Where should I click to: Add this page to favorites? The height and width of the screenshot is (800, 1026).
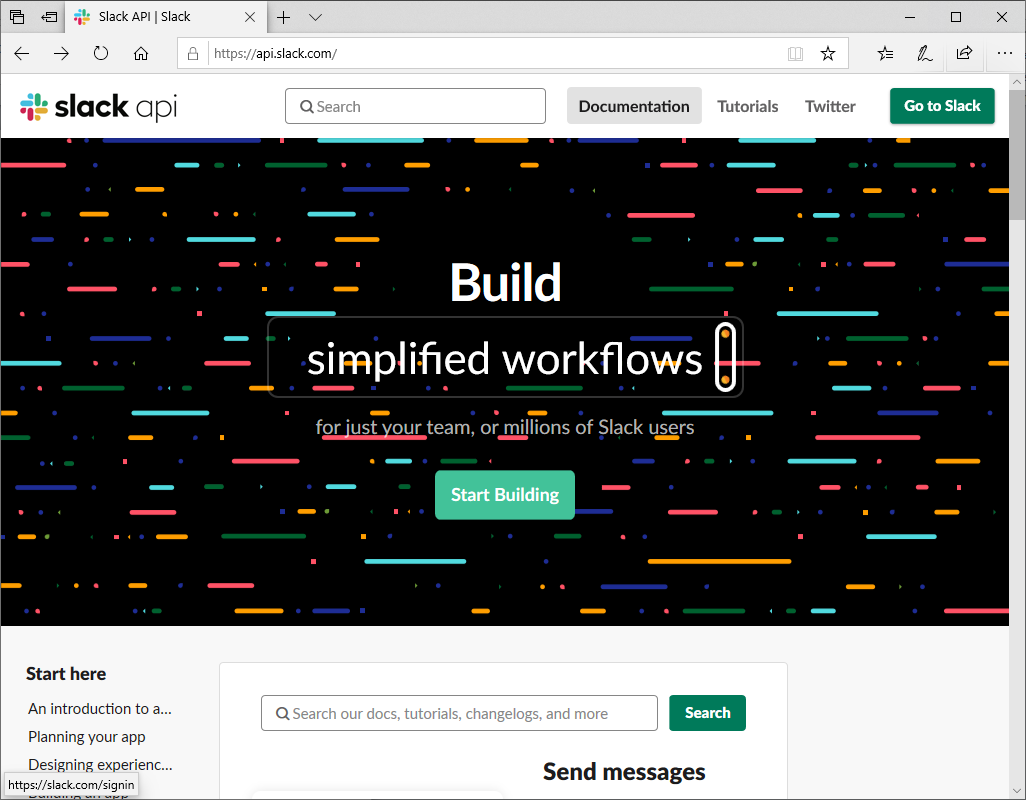(828, 54)
